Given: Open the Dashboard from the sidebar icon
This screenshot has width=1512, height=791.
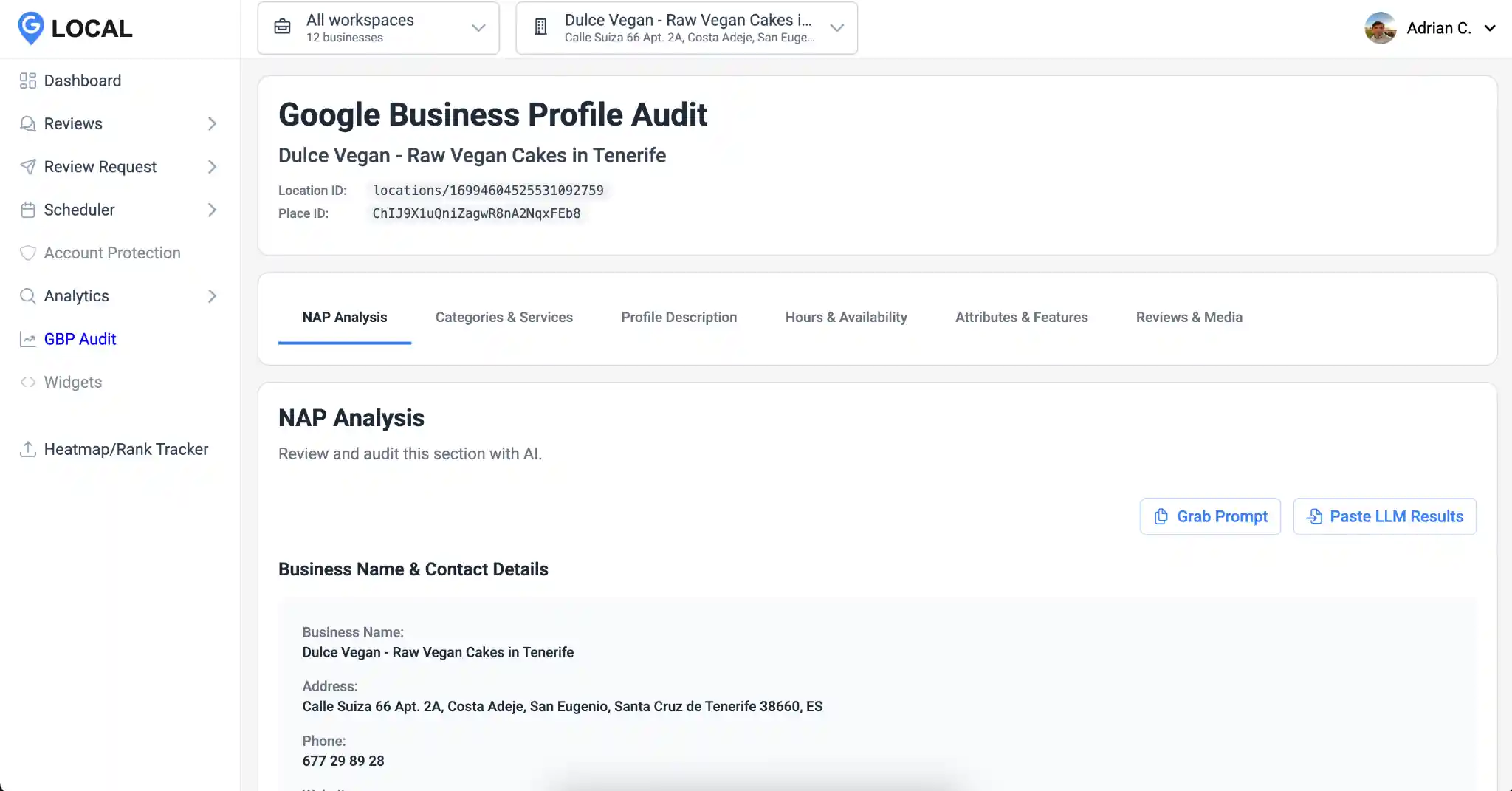Looking at the screenshot, I should tap(28, 80).
